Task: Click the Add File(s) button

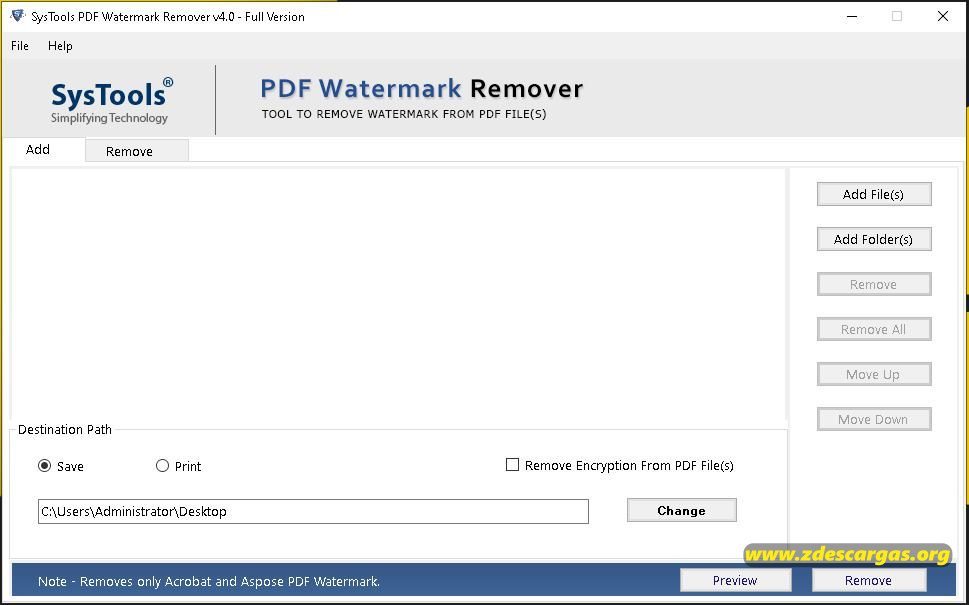Action: 874,194
